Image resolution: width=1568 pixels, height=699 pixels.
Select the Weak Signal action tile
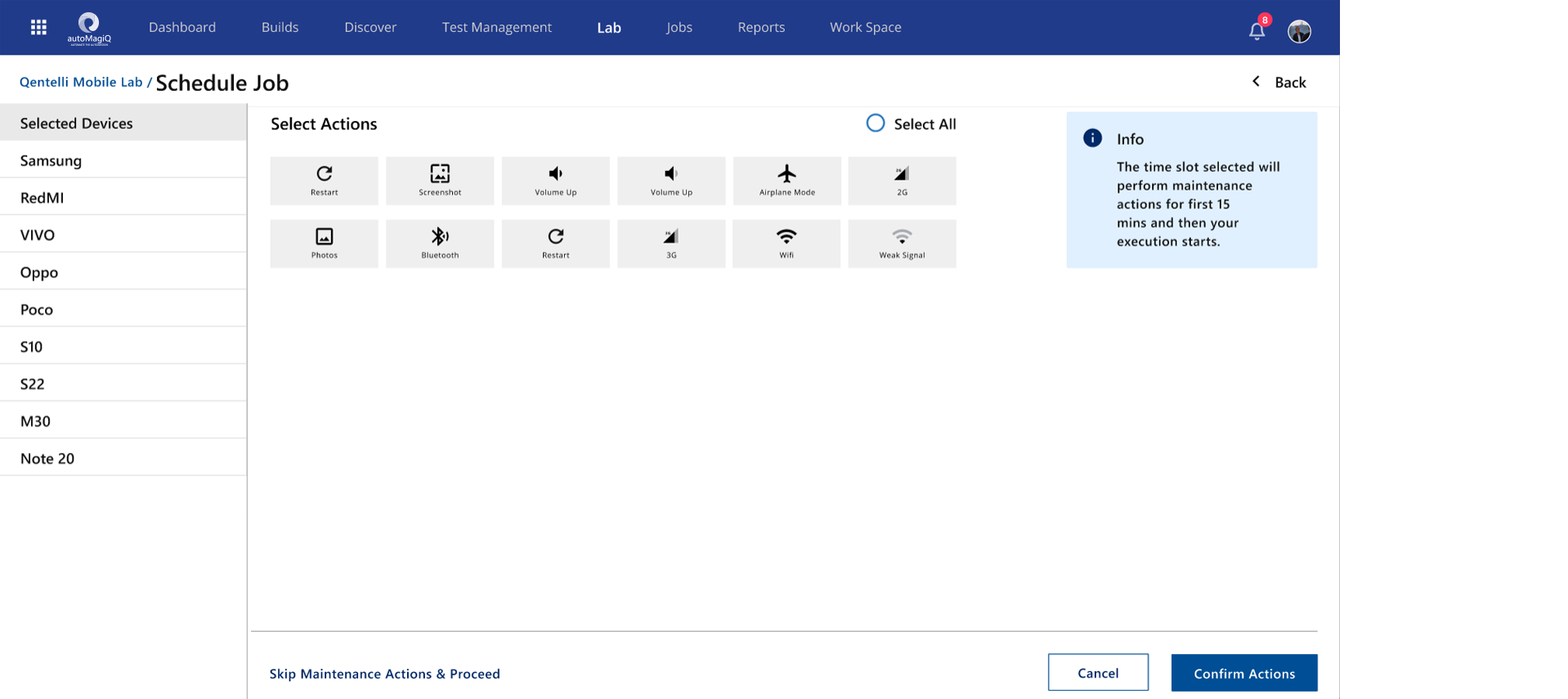click(x=903, y=244)
